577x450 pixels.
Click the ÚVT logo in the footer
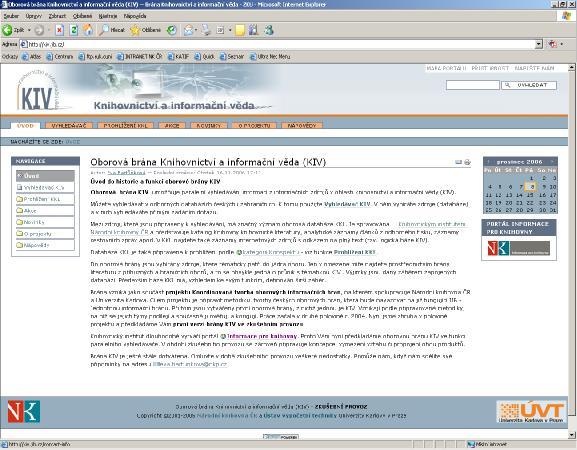coord(531,412)
